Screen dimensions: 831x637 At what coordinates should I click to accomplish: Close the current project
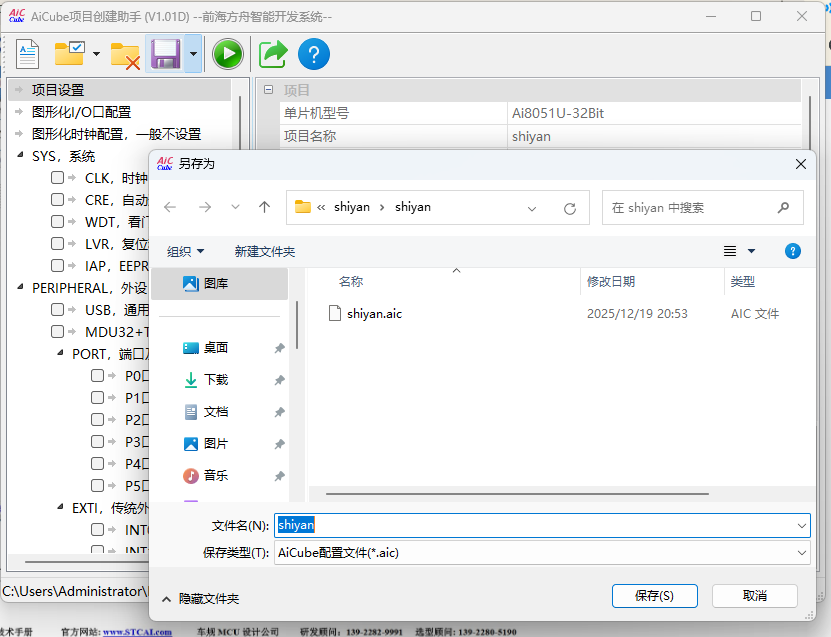pos(124,53)
